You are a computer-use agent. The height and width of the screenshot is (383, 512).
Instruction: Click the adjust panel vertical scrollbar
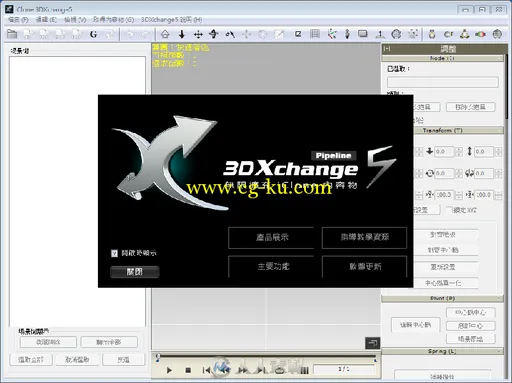(x=507, y=87)
